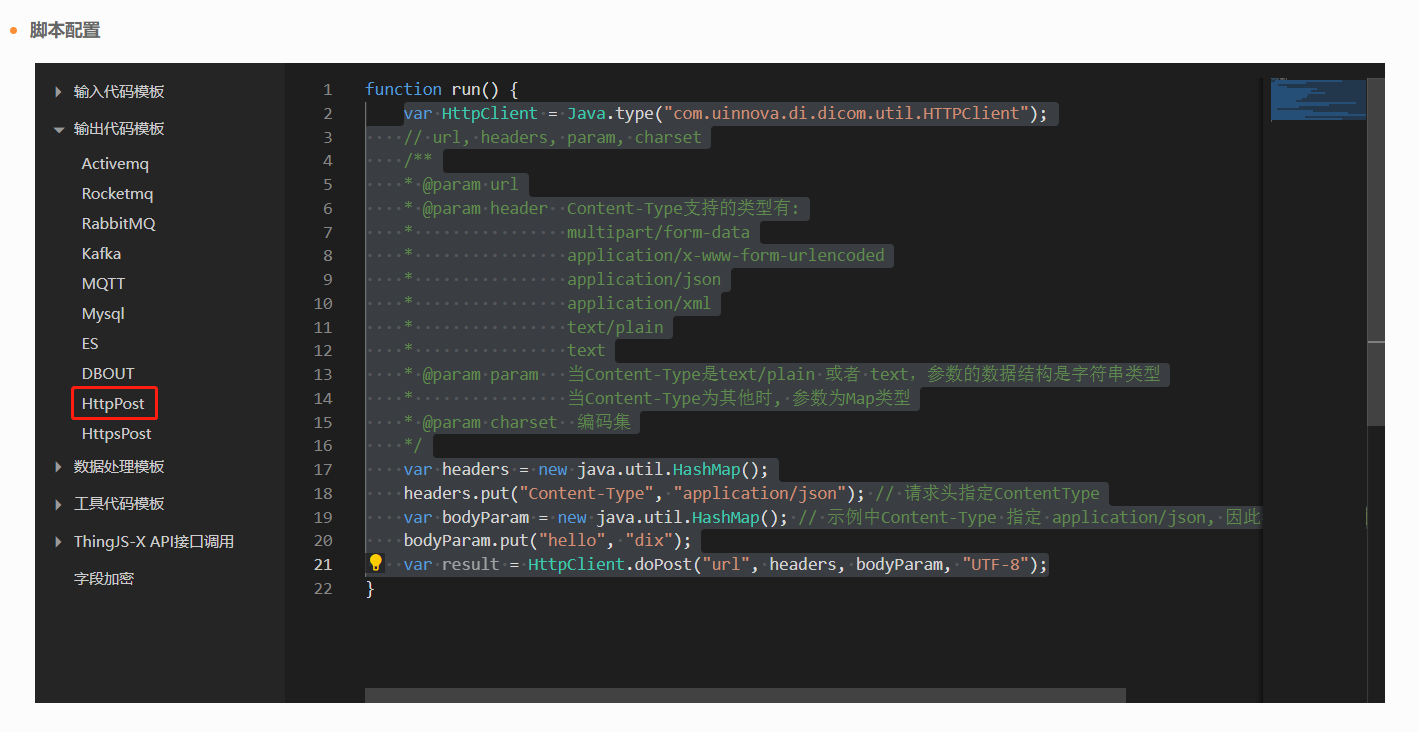Click the 'function run() {' code line

441,89
